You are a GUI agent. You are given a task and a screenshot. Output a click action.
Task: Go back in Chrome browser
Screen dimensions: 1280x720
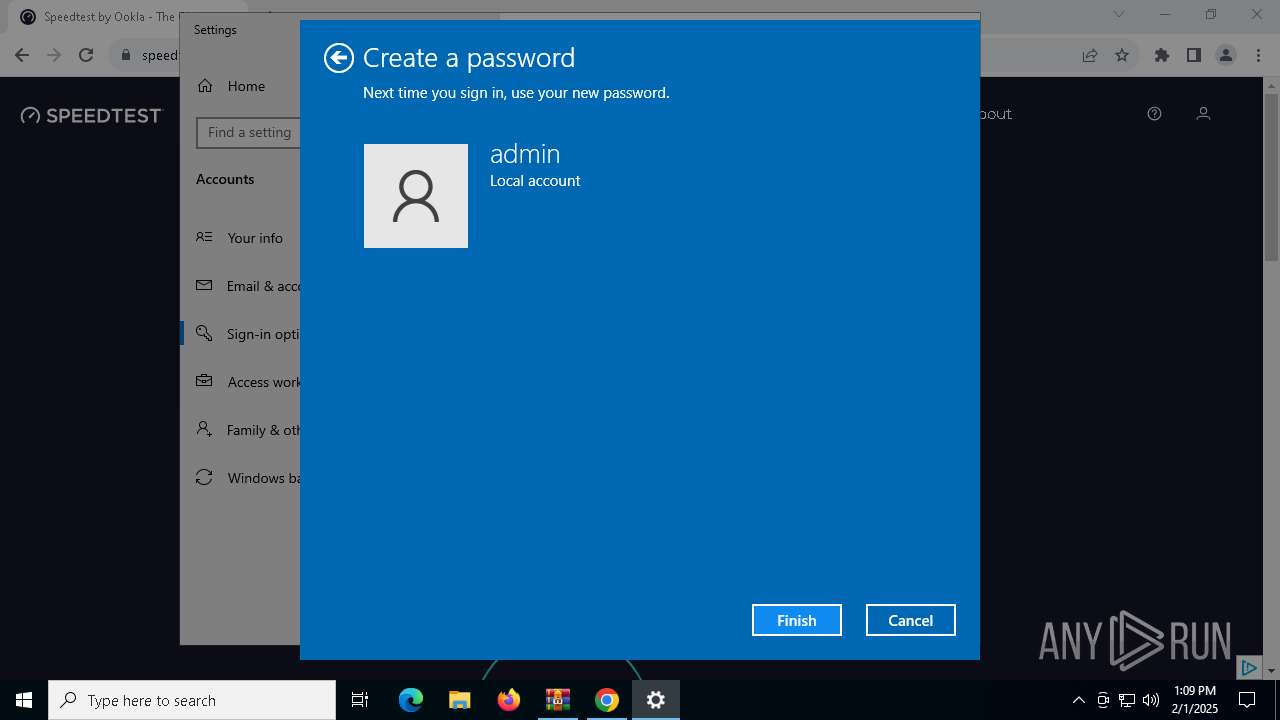click(x=22, y=56)
